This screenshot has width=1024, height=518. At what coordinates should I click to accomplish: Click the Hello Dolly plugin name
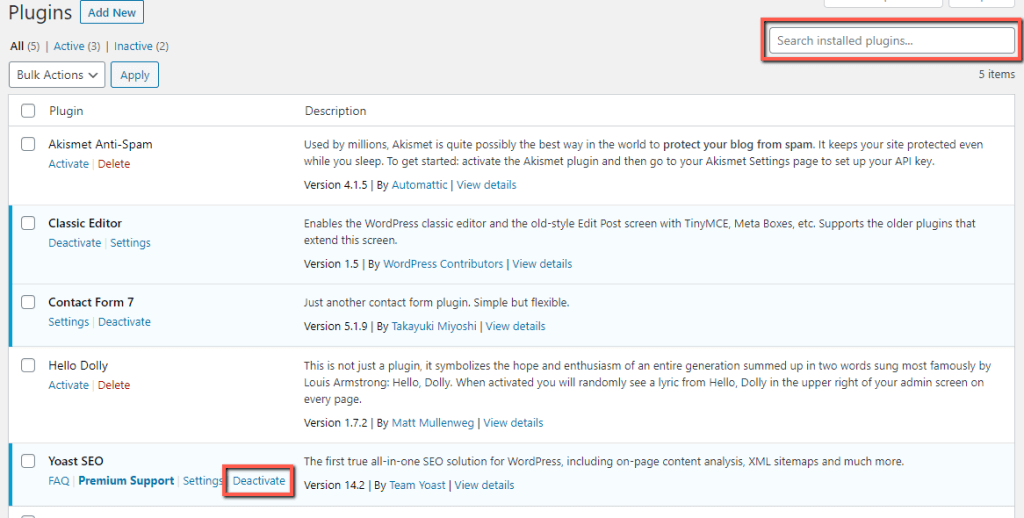click(x=78, y=366)
